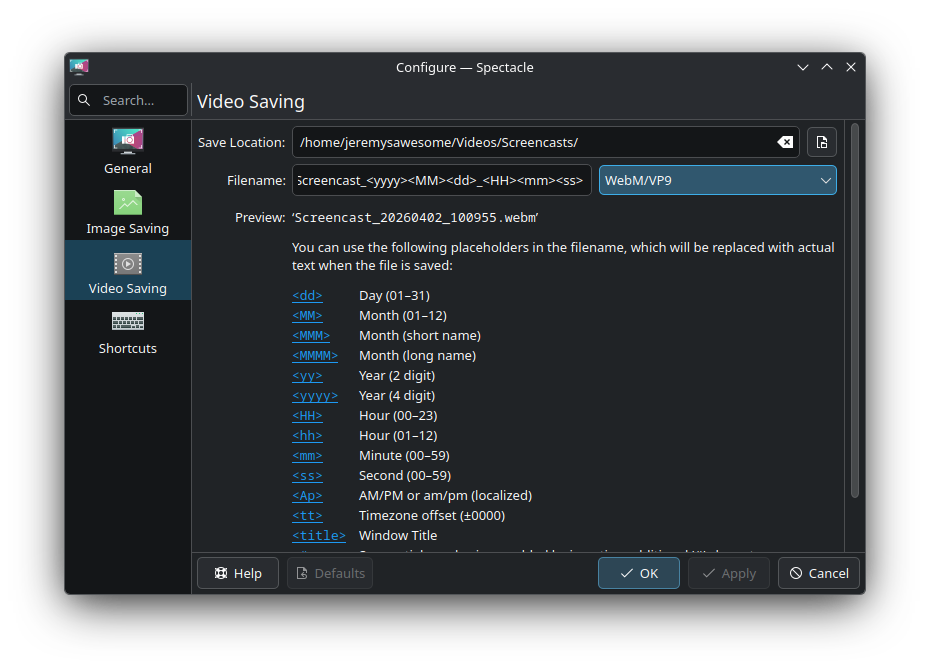
Task: Expand the WebM/VP9 format dropdown
Action: point(717,180)
